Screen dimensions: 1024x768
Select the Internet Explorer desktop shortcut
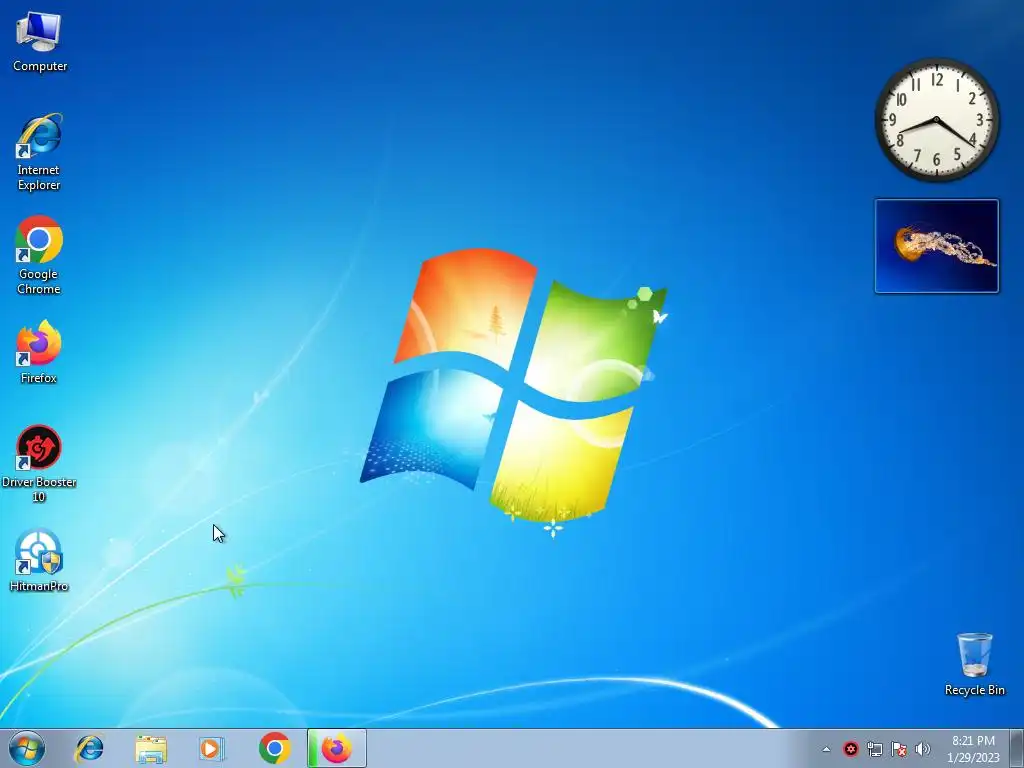point(39,152)
